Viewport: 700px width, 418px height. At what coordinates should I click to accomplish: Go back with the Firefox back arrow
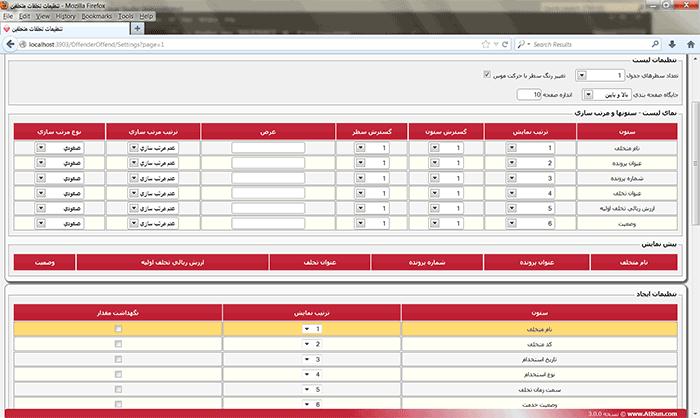point(10,44)
